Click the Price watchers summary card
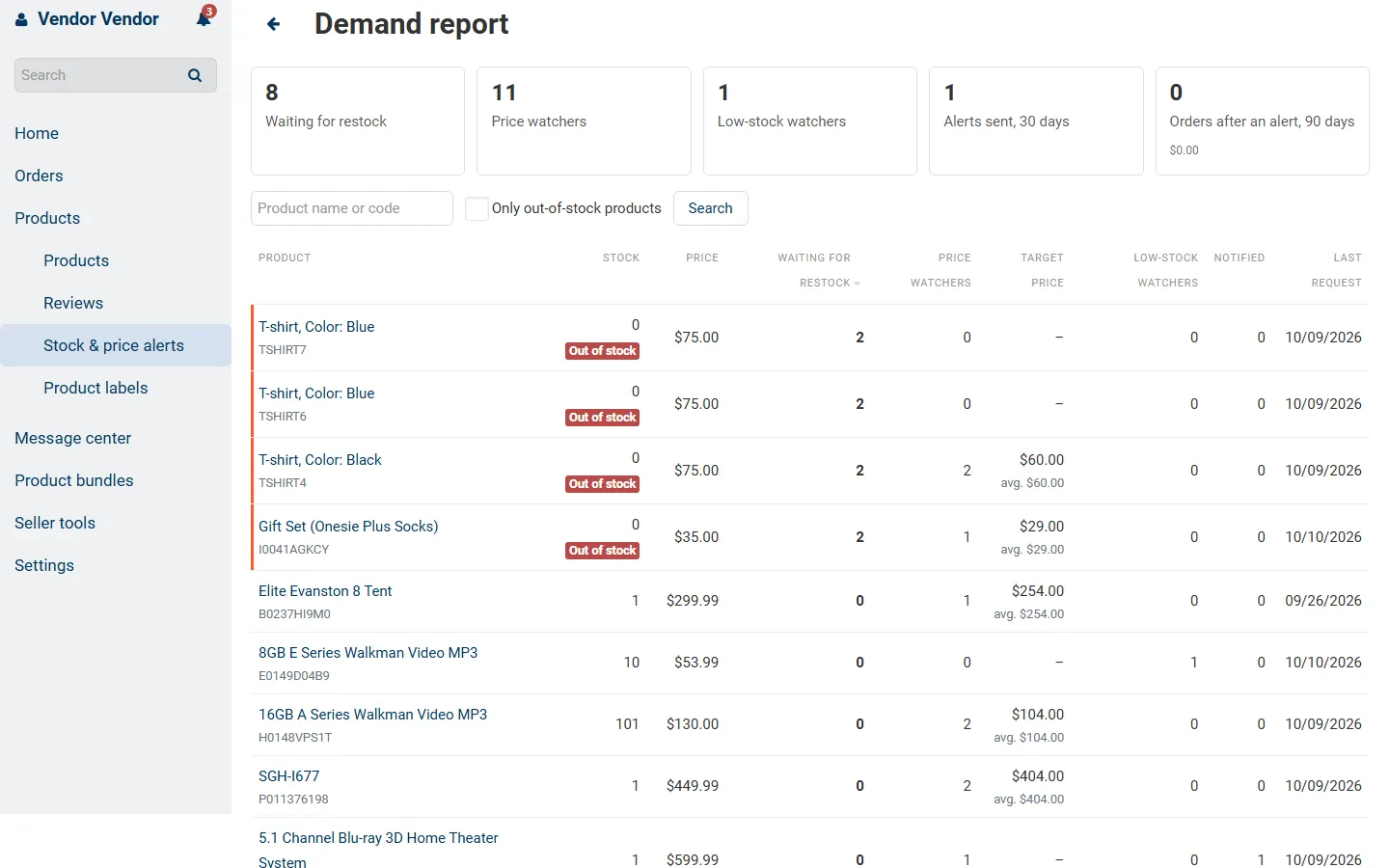The image size is (1389, 868). pyautogui.click(x=584, y=121)
